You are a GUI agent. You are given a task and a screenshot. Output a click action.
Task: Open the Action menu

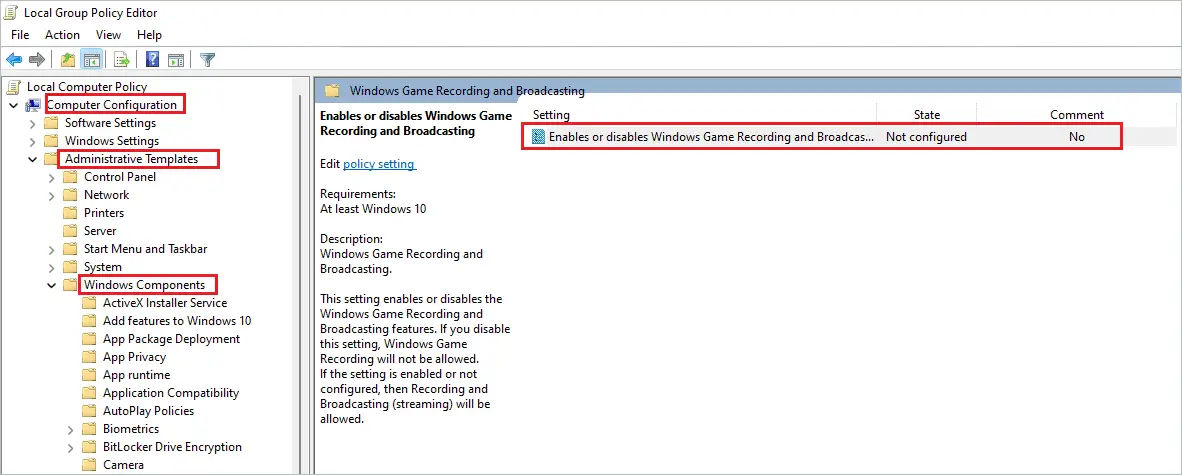[63, 35]
